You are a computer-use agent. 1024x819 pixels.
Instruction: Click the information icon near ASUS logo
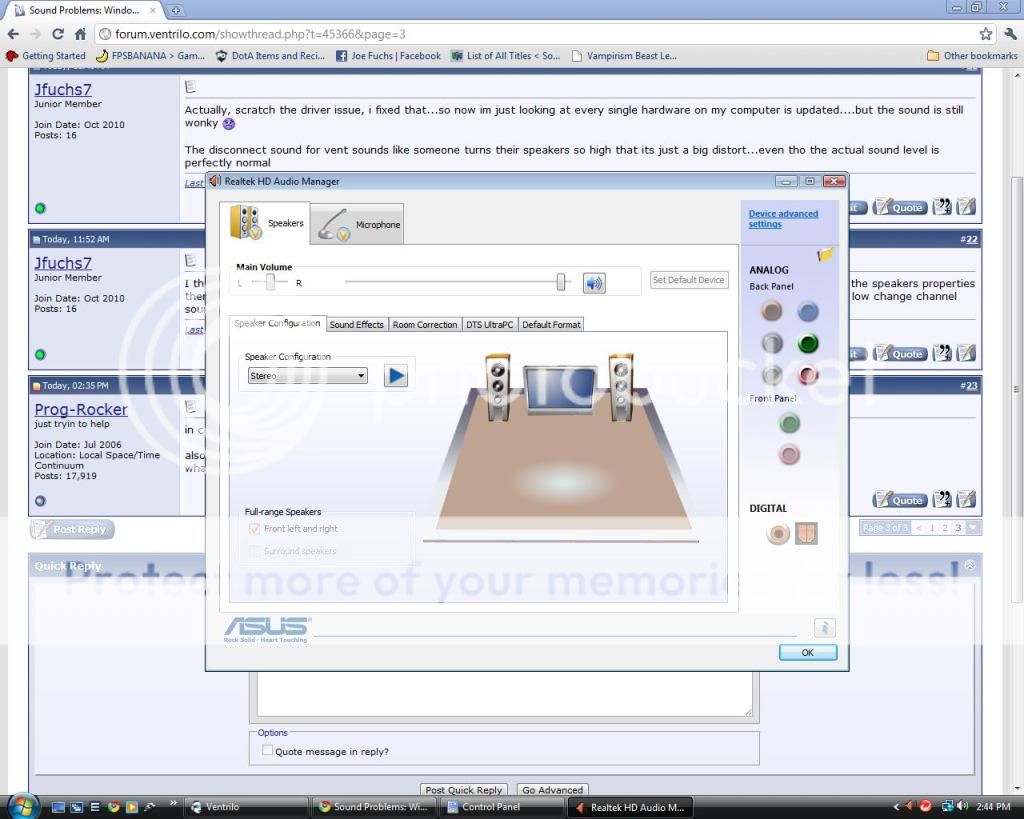[x=824, y=628]
